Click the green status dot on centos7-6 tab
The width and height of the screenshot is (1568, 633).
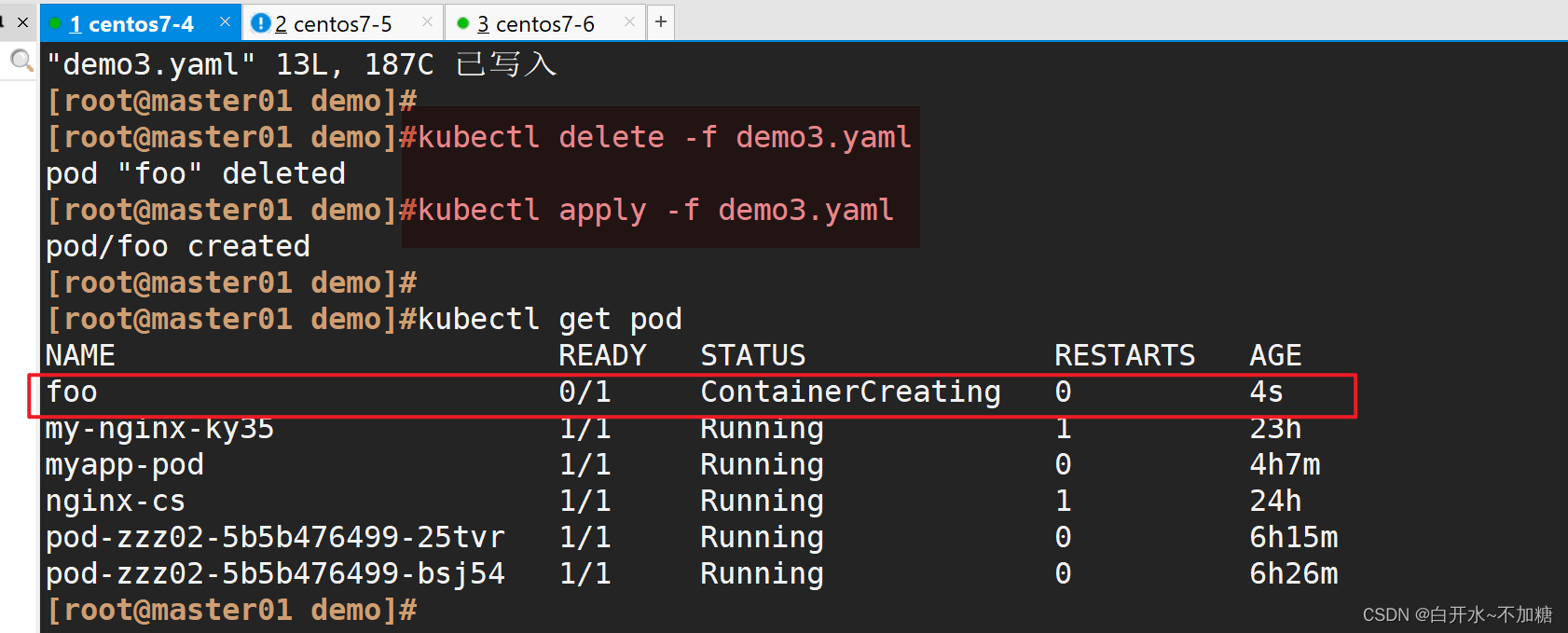point(463,23)
